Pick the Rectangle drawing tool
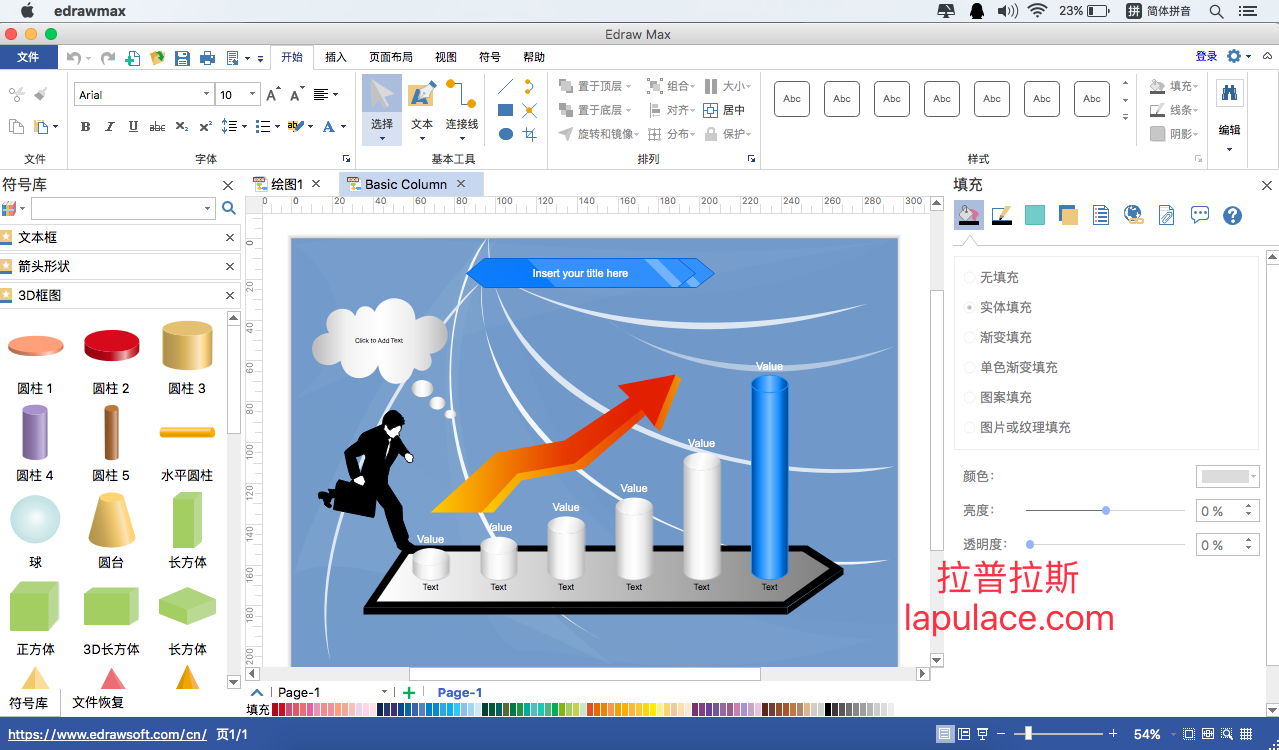Viewport: 1279px width, 750px height. (x=506, y=110)
